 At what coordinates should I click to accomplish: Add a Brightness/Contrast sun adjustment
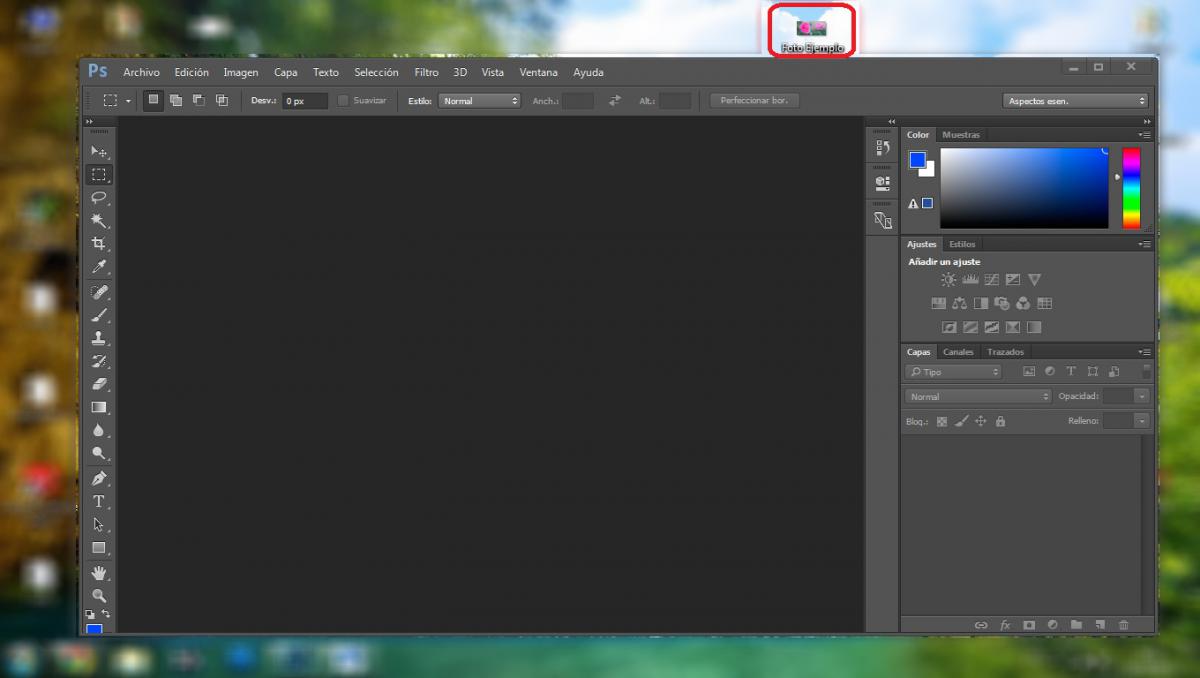948,280
